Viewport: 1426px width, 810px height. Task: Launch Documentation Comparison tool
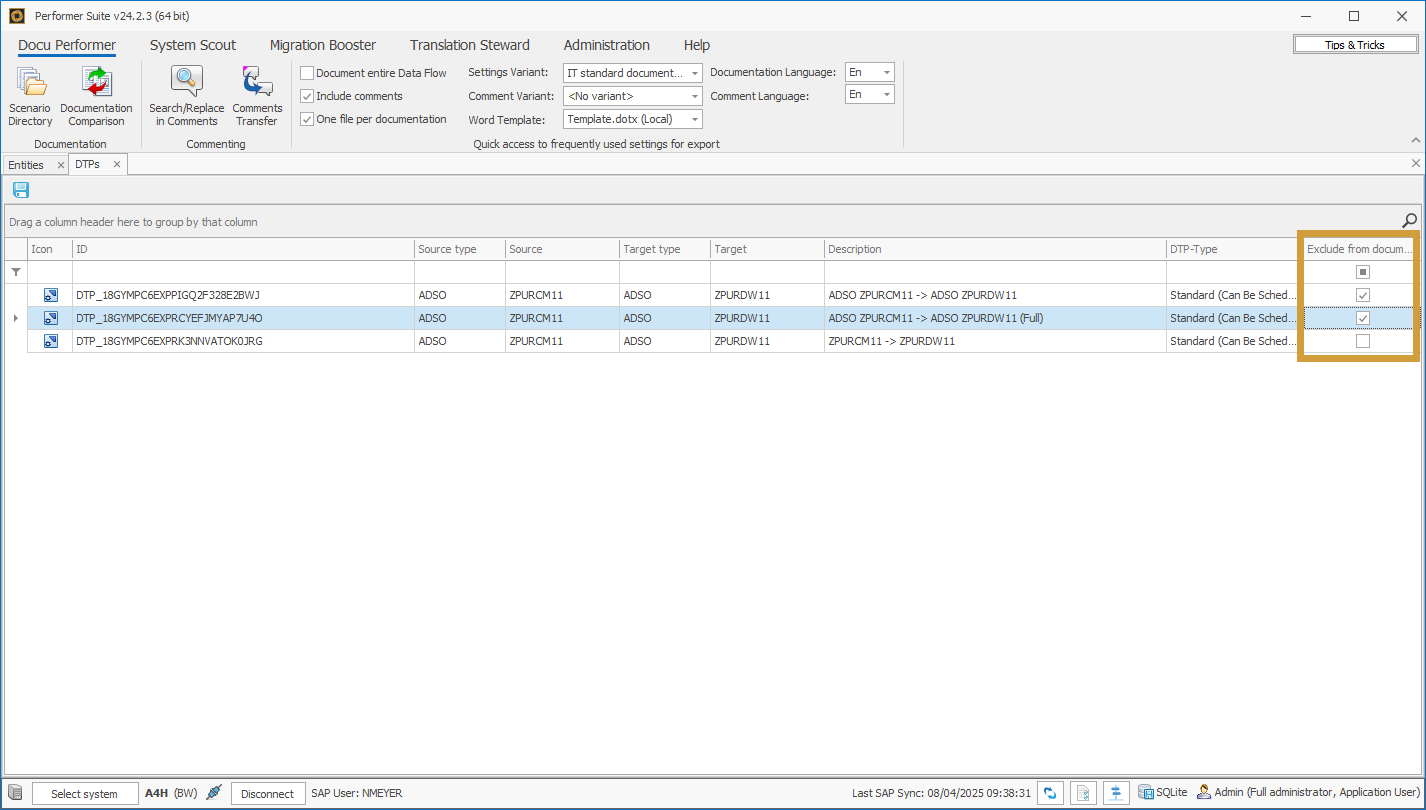click(96, 97)
